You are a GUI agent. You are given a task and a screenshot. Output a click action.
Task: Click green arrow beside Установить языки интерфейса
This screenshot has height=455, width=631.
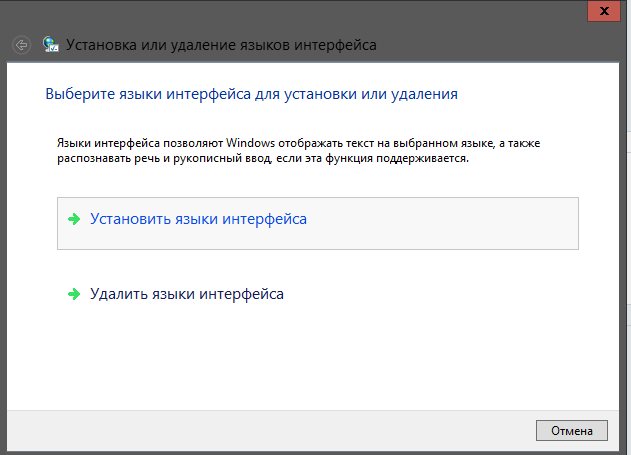click(x=73, y=219)
